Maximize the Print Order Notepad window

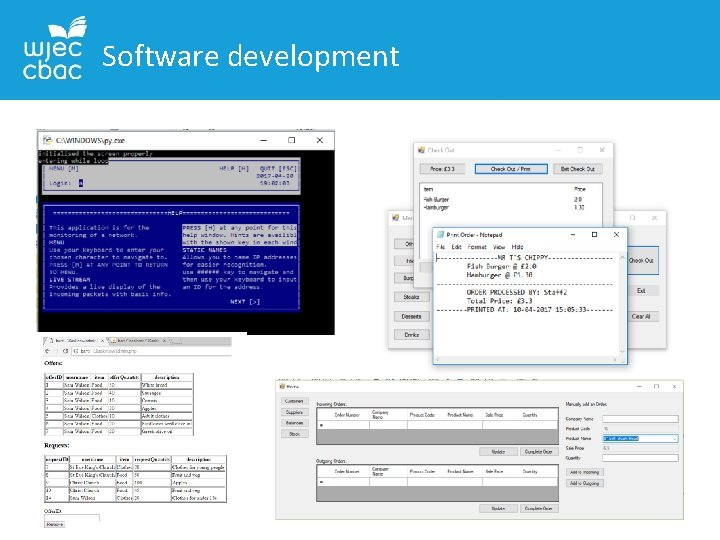click(x=594, y=234)
